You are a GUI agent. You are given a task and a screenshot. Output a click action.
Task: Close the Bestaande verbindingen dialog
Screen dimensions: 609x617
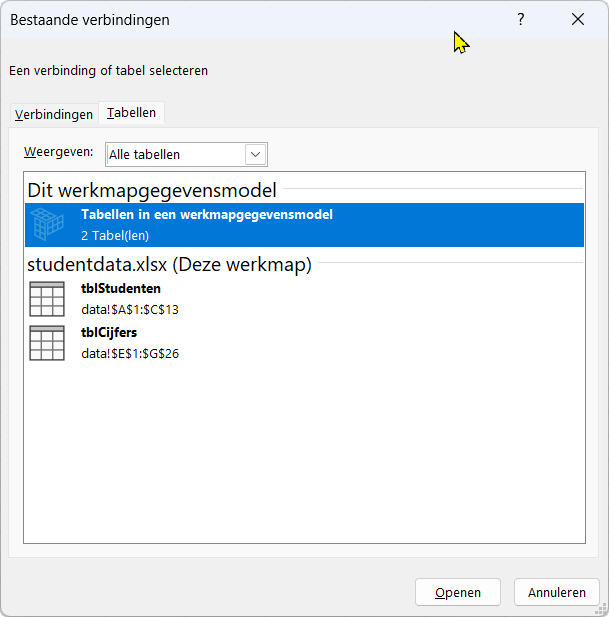pos(577,19)
